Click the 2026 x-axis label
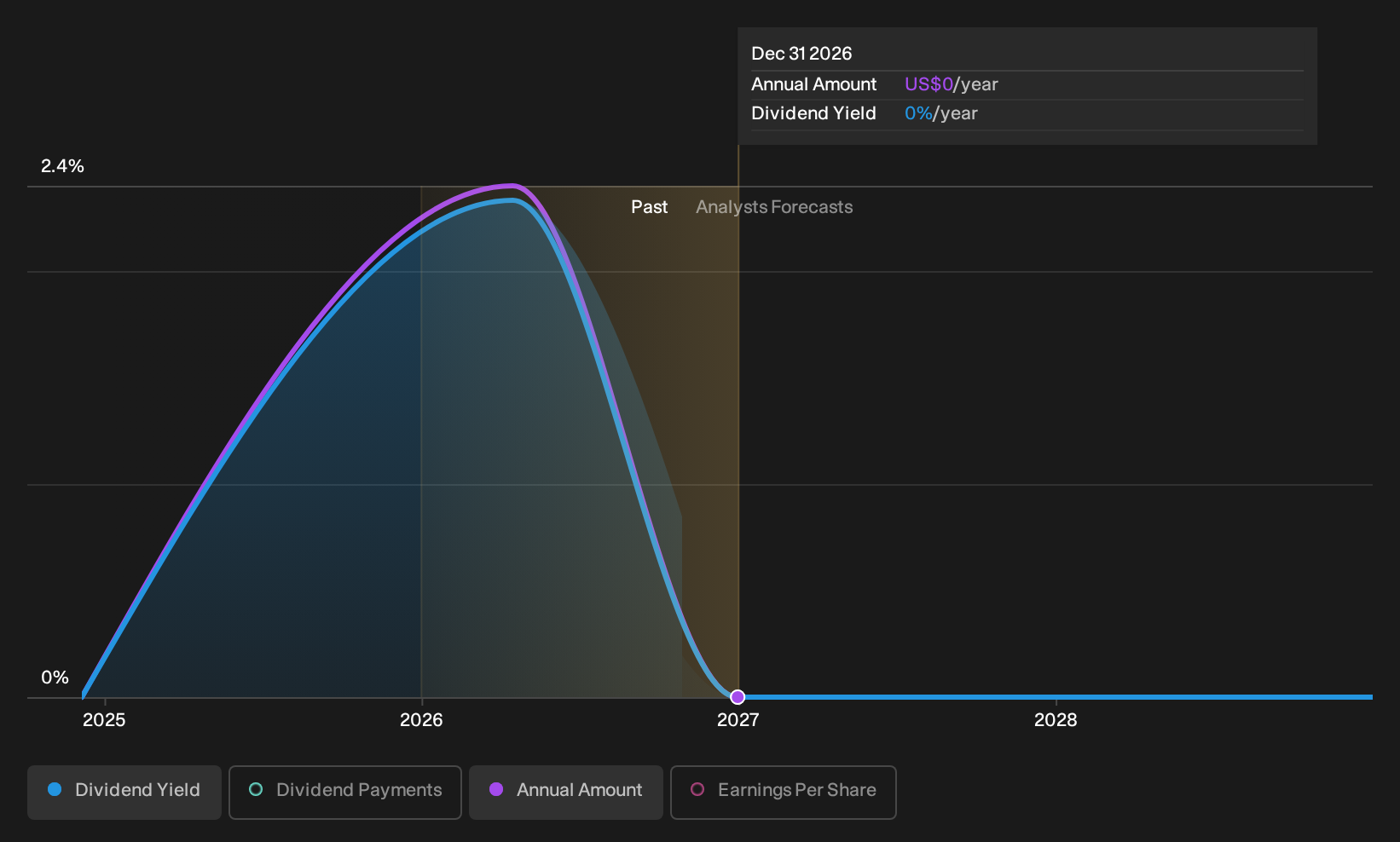The image size is (1400, 842). (421, 720)
